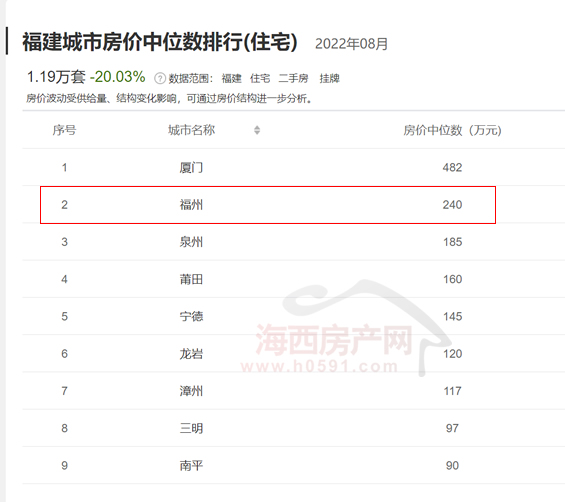The image size is (565, 502).
Task: Click on 莆田 in the table
Action: [191, 279]
